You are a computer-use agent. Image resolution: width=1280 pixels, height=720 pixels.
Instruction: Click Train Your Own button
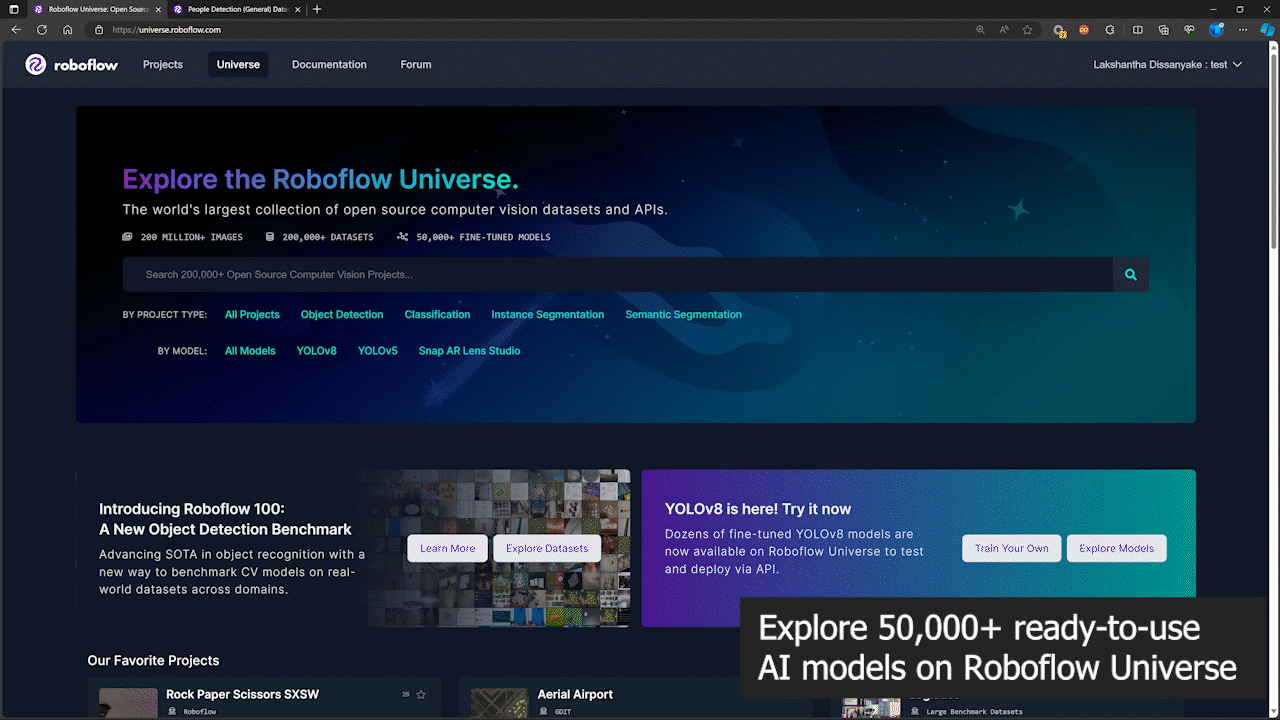pos(1012,548)
